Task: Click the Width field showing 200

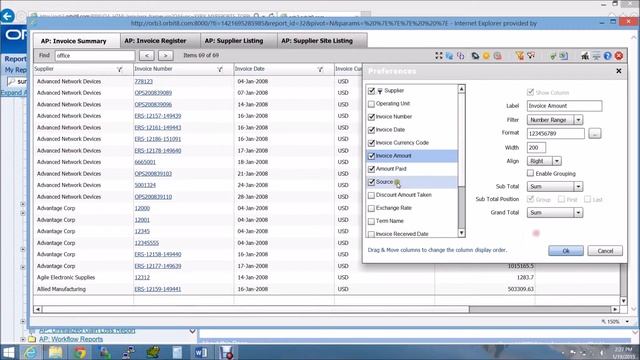Action: tap(536, 147)
